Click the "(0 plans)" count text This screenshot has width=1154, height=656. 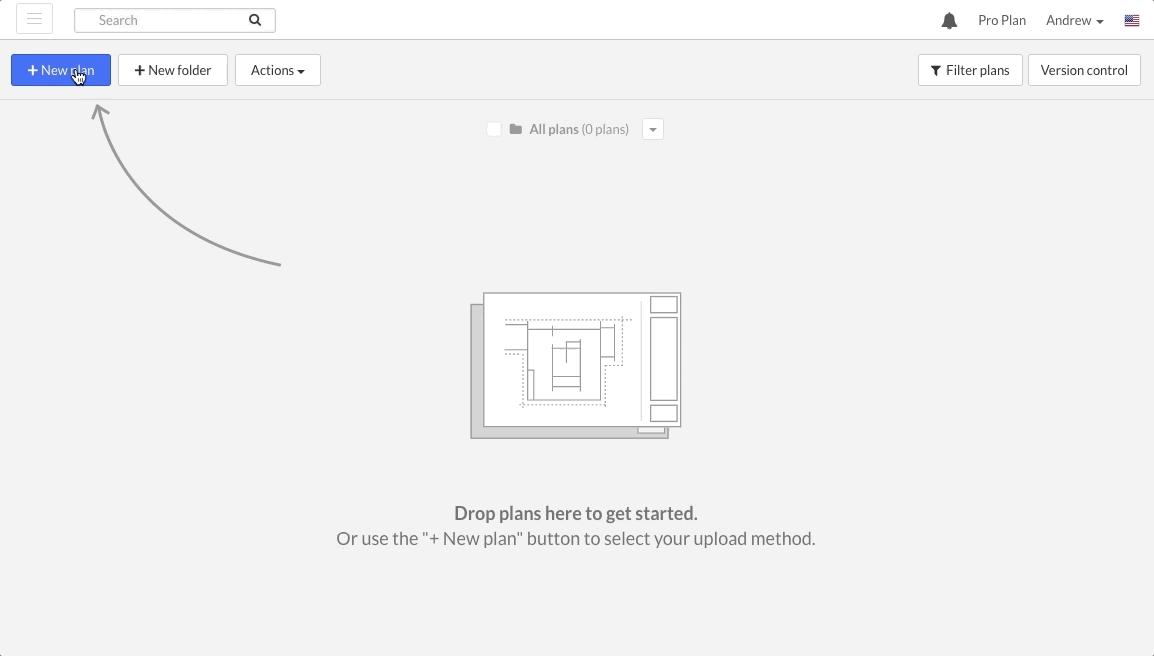(605, 130)
